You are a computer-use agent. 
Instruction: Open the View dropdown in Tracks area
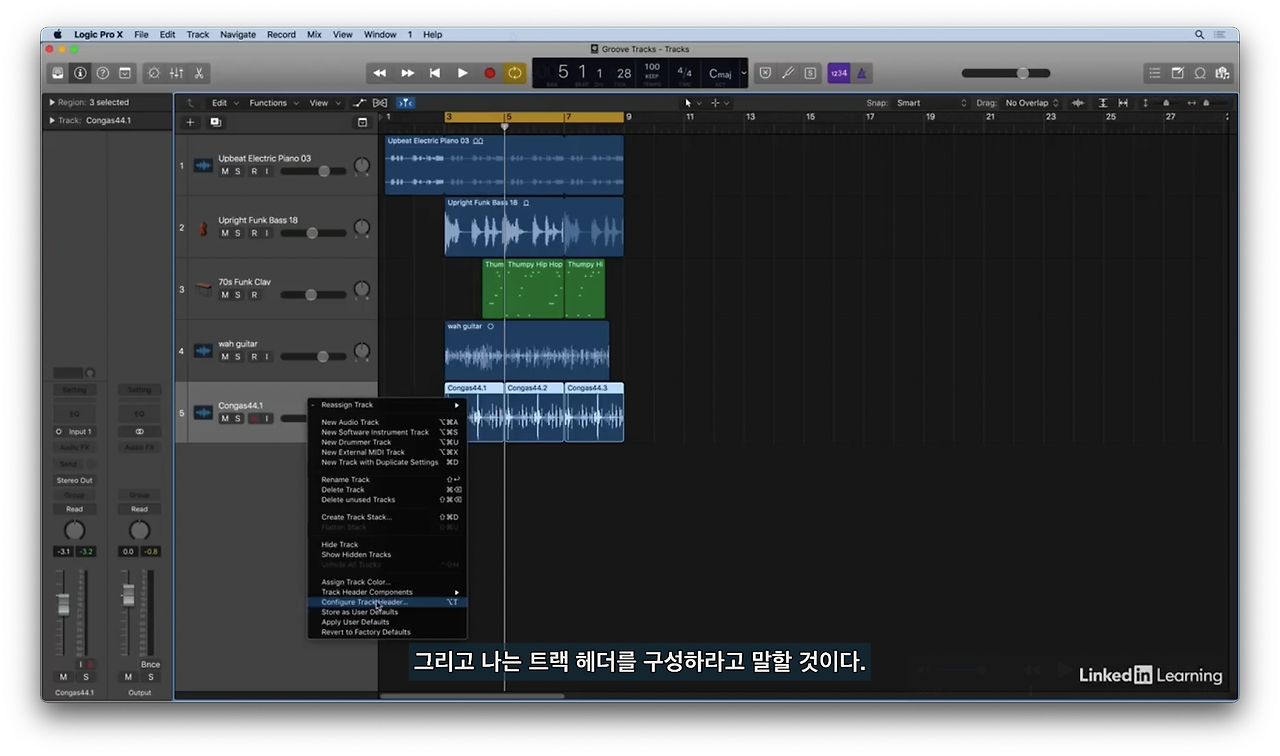[x=323, y=103]
